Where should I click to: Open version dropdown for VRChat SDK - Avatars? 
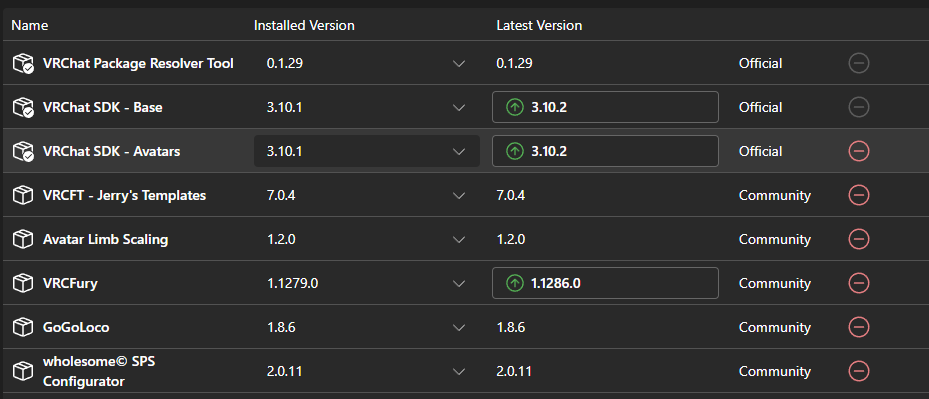(459, 151)
